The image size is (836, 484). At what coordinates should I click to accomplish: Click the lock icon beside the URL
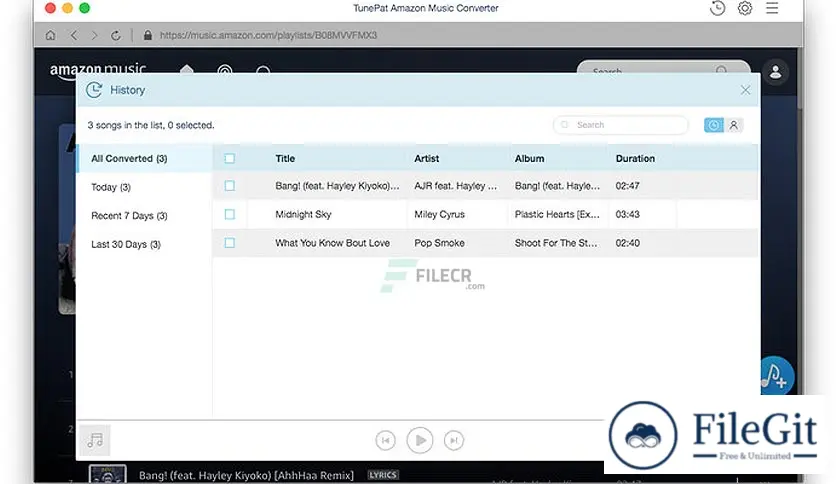point(148,35)
